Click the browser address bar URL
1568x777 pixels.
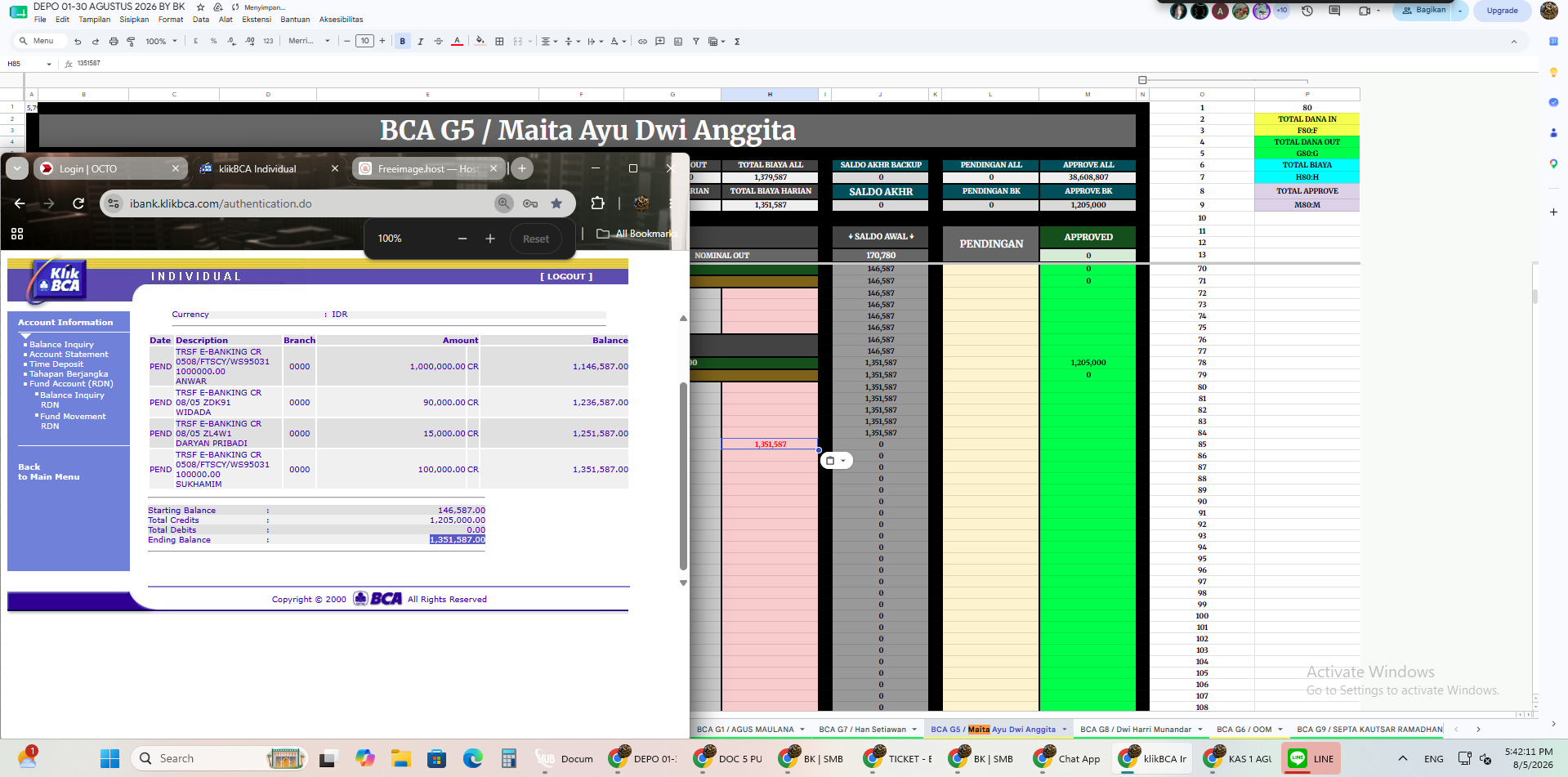[x=221, y=203]
